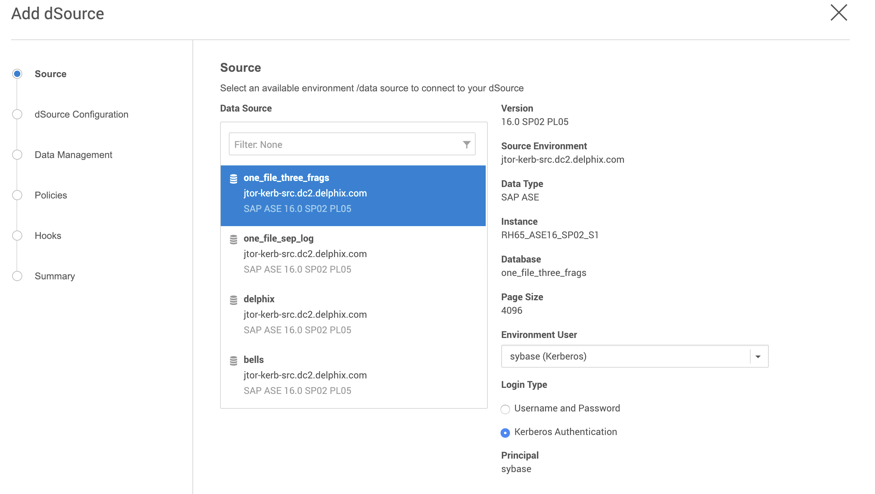Go to dSource Configuration step
The height and width of the screenshot is (494, 875).
coord(81,115)
